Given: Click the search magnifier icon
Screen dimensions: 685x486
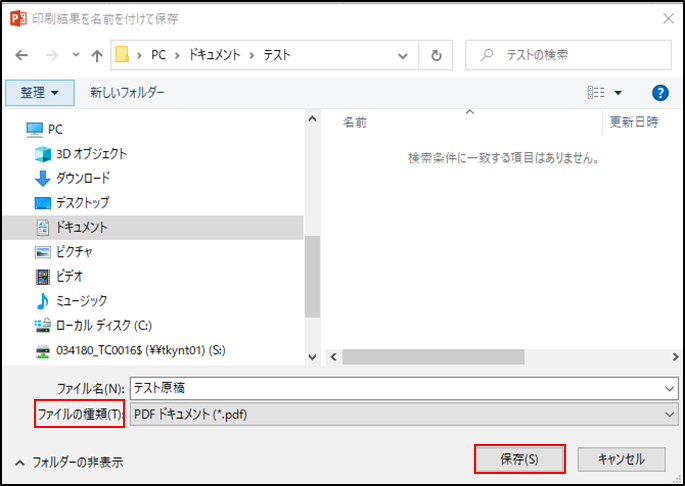Looking at the screenshot, I should [487, 55].
